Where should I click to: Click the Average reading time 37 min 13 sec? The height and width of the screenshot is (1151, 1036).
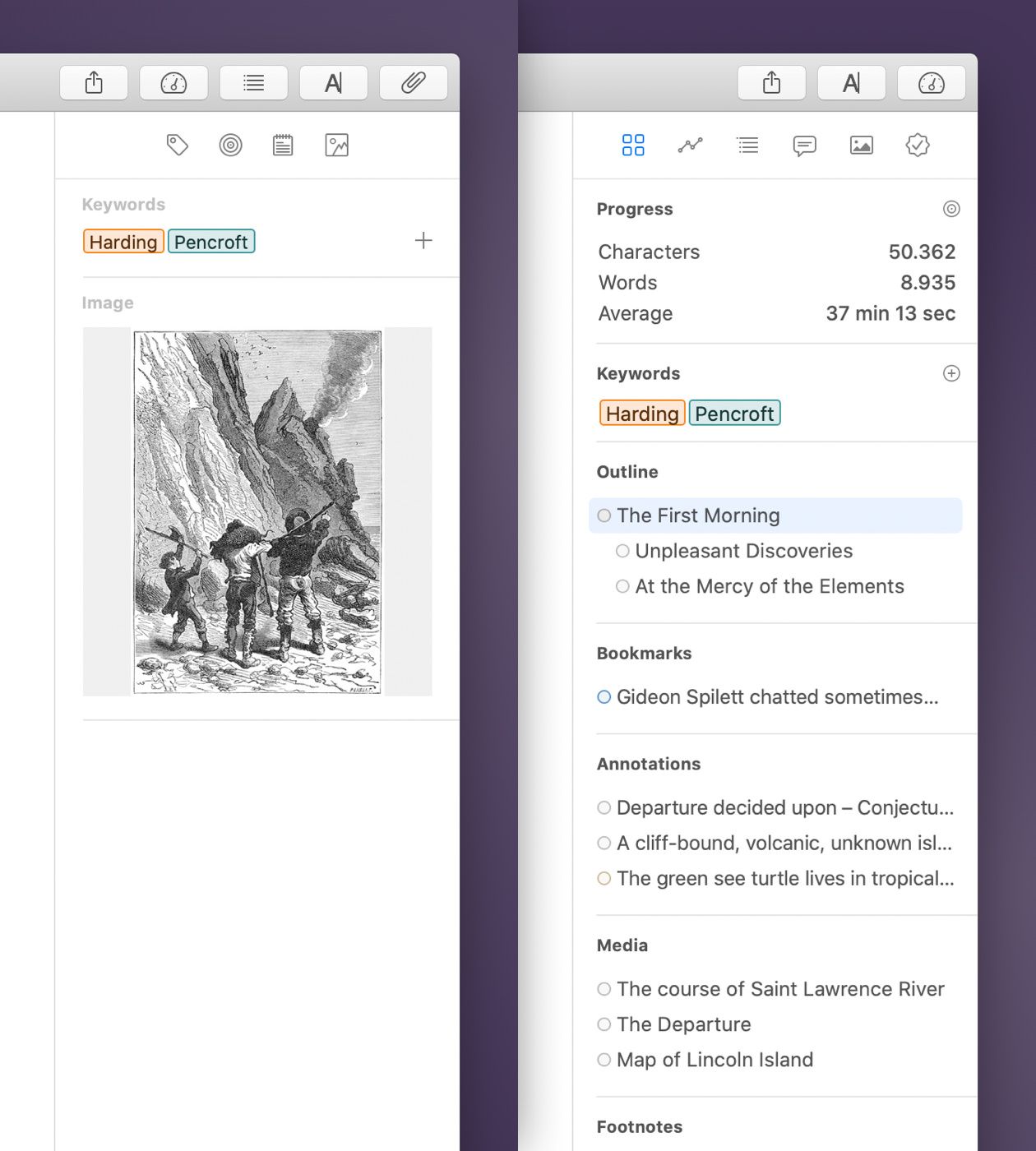click(890, 313)
